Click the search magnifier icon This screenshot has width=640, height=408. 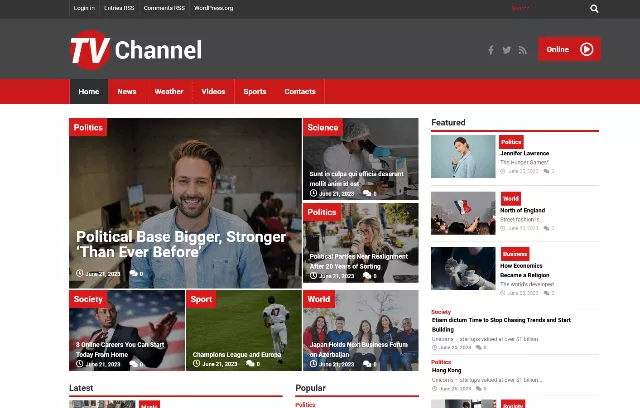click(x=594, y=9)
